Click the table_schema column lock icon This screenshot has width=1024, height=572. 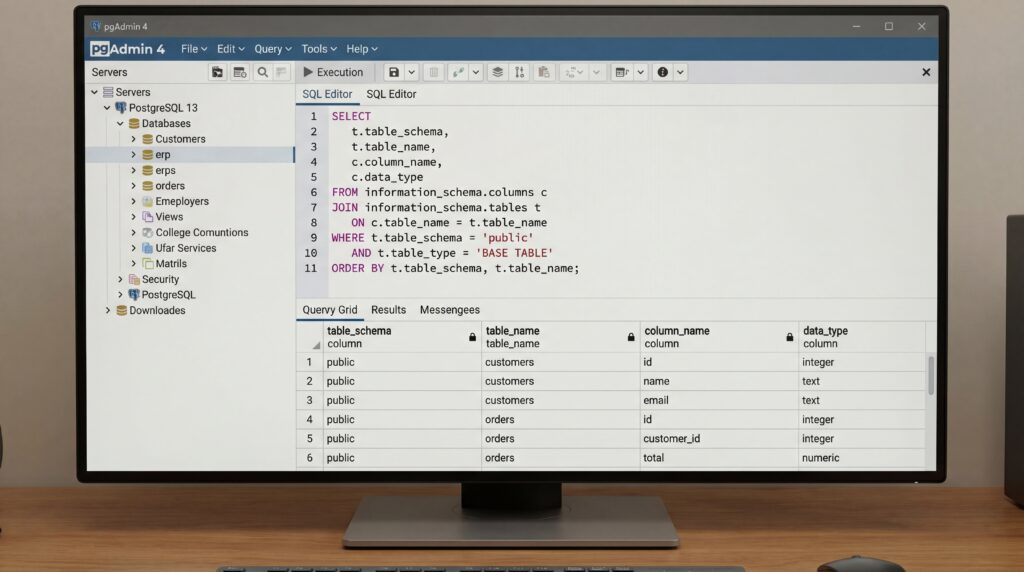472,338
